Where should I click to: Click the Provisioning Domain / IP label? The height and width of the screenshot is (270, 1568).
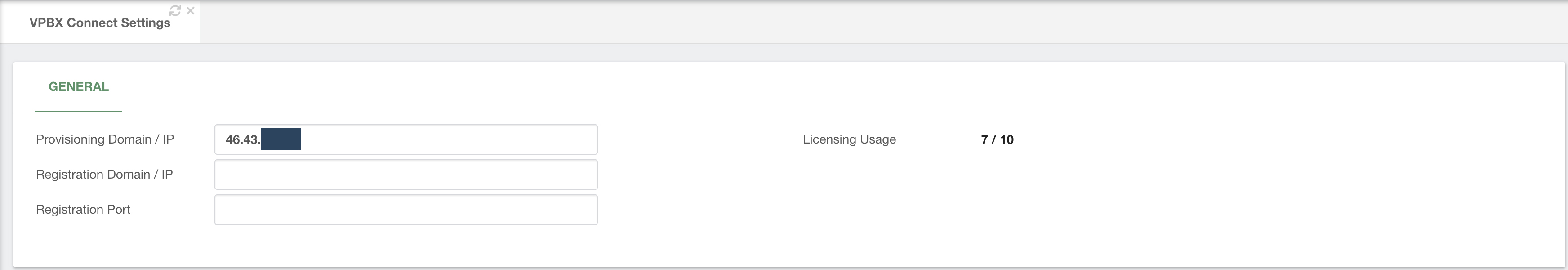click(x=105, y=139)
